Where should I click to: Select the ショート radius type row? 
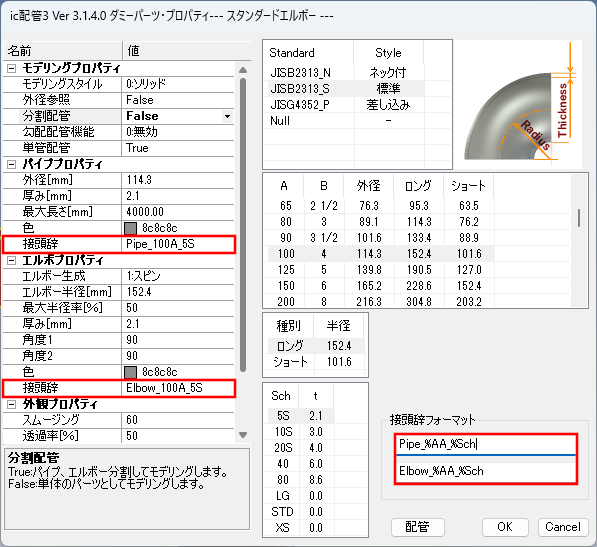(316, 362)
